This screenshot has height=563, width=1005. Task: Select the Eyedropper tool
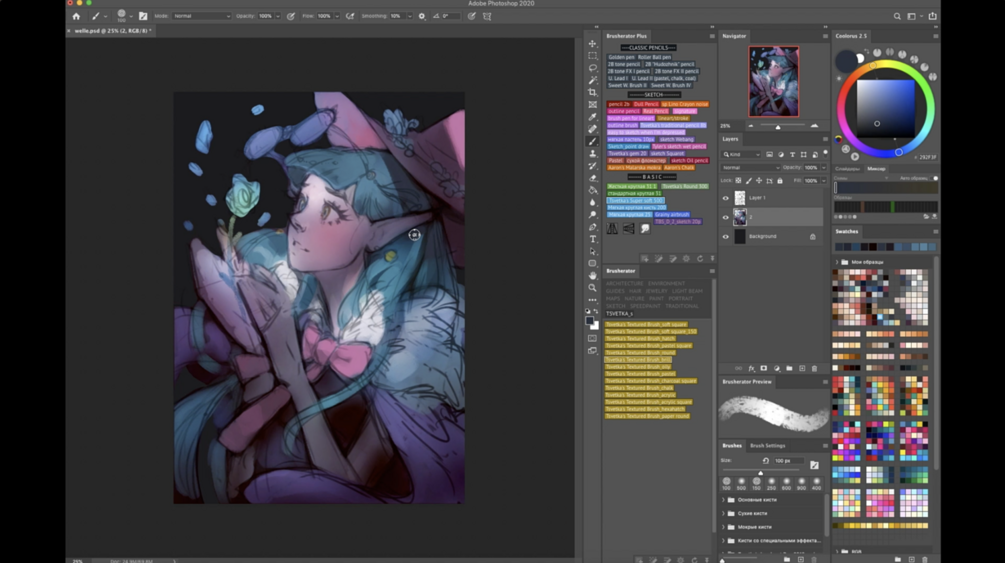pos(592,117)
